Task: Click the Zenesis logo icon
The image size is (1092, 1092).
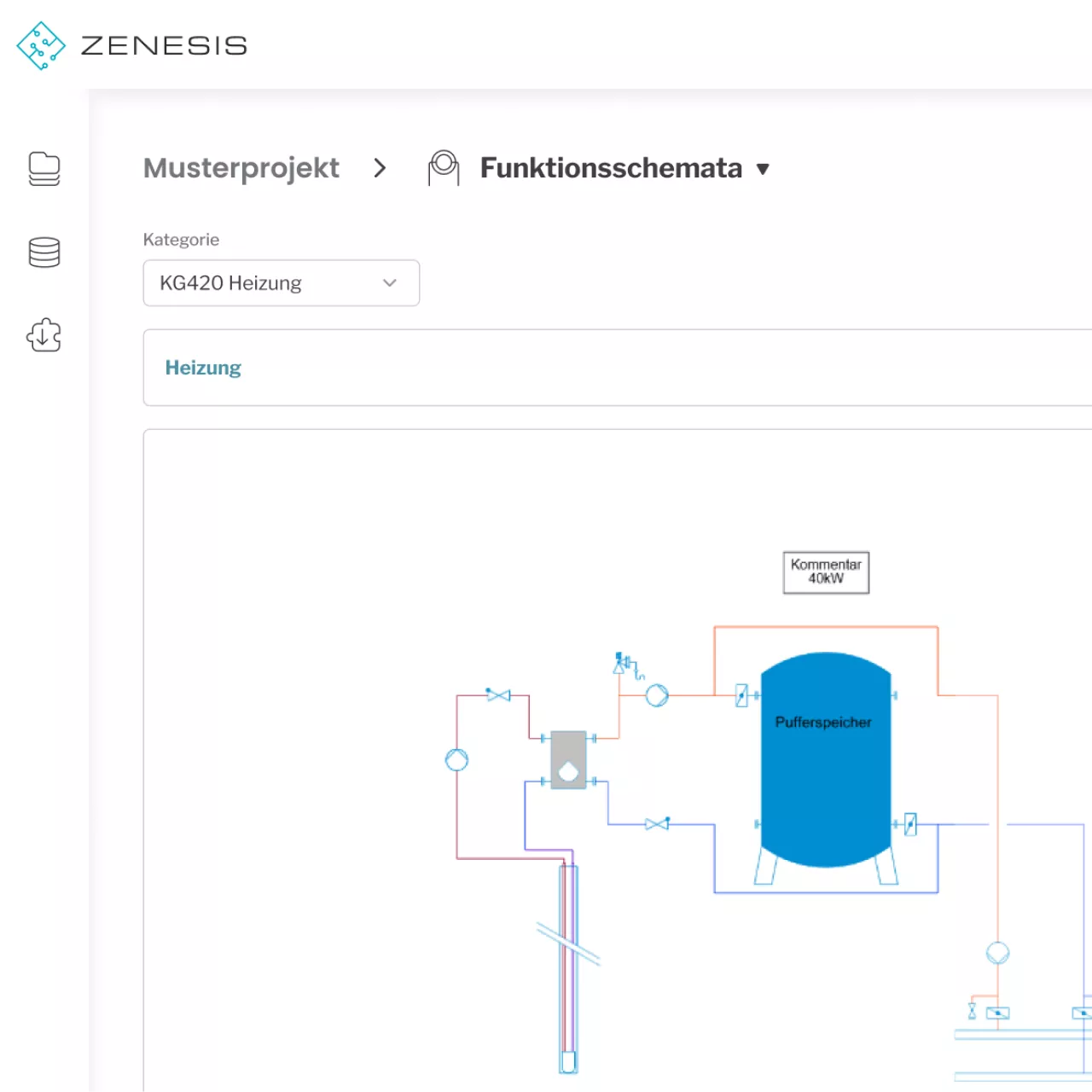Action: point(40,45)
